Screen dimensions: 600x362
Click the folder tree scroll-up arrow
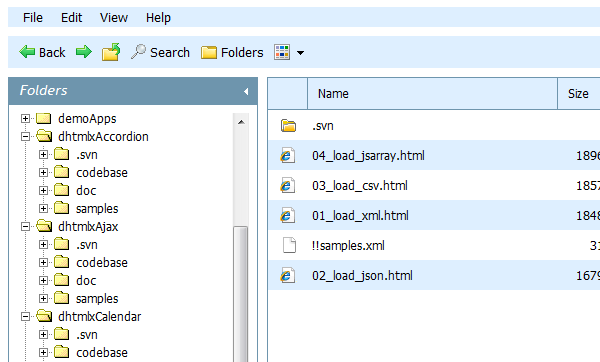pos(241,122)
